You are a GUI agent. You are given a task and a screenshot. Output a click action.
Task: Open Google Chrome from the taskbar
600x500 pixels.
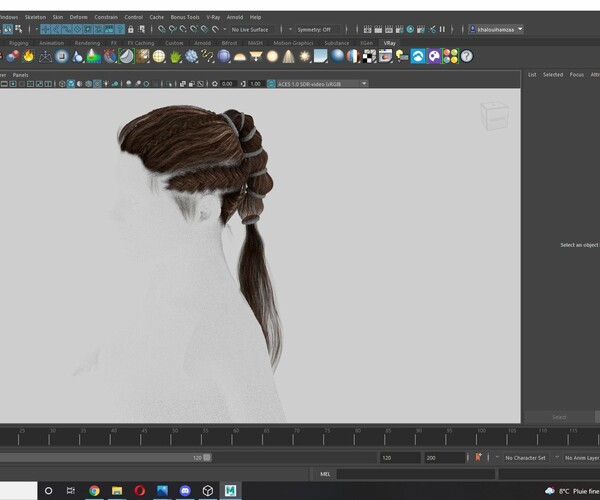point(94,490)
